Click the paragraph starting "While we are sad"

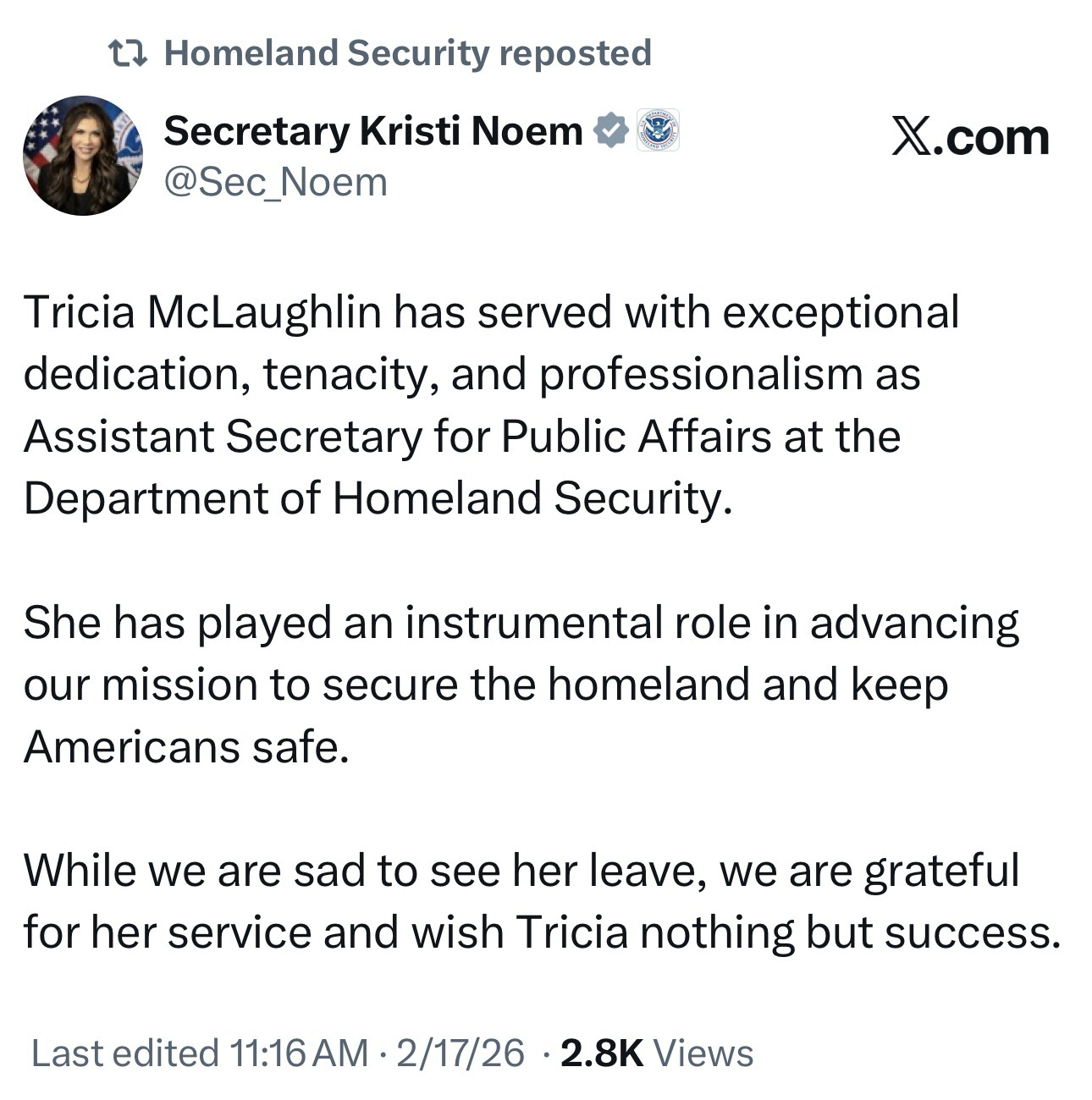pos(521,871)
